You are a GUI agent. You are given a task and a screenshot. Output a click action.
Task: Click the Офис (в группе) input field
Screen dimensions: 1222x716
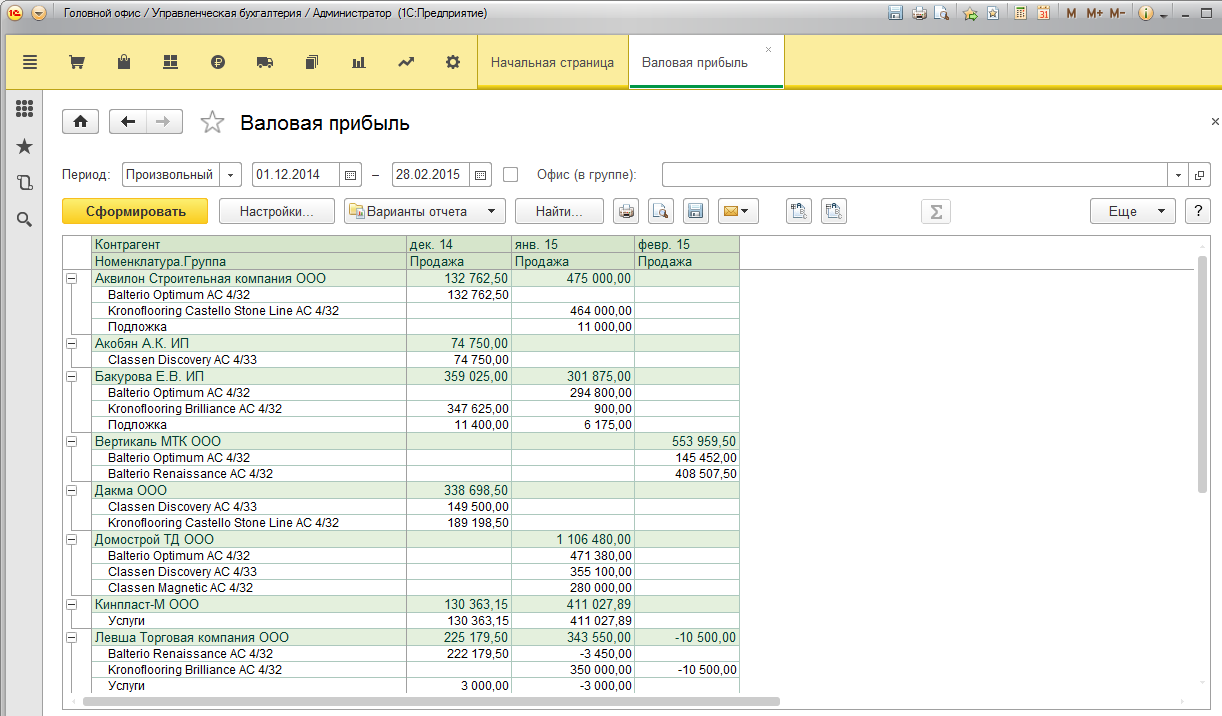915,174
